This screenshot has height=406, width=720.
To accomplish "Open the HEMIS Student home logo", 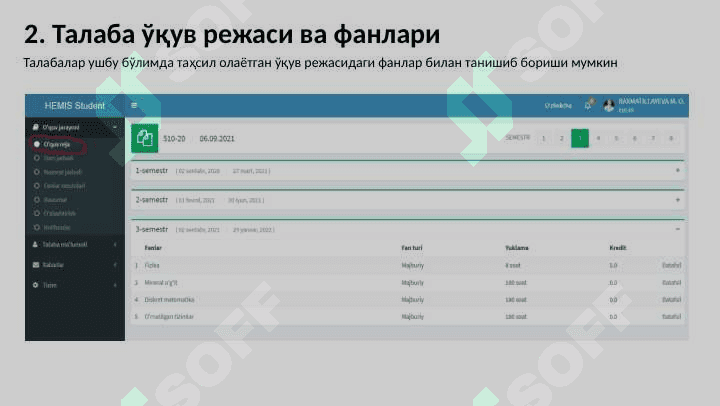I will click(x=74, y=106).
